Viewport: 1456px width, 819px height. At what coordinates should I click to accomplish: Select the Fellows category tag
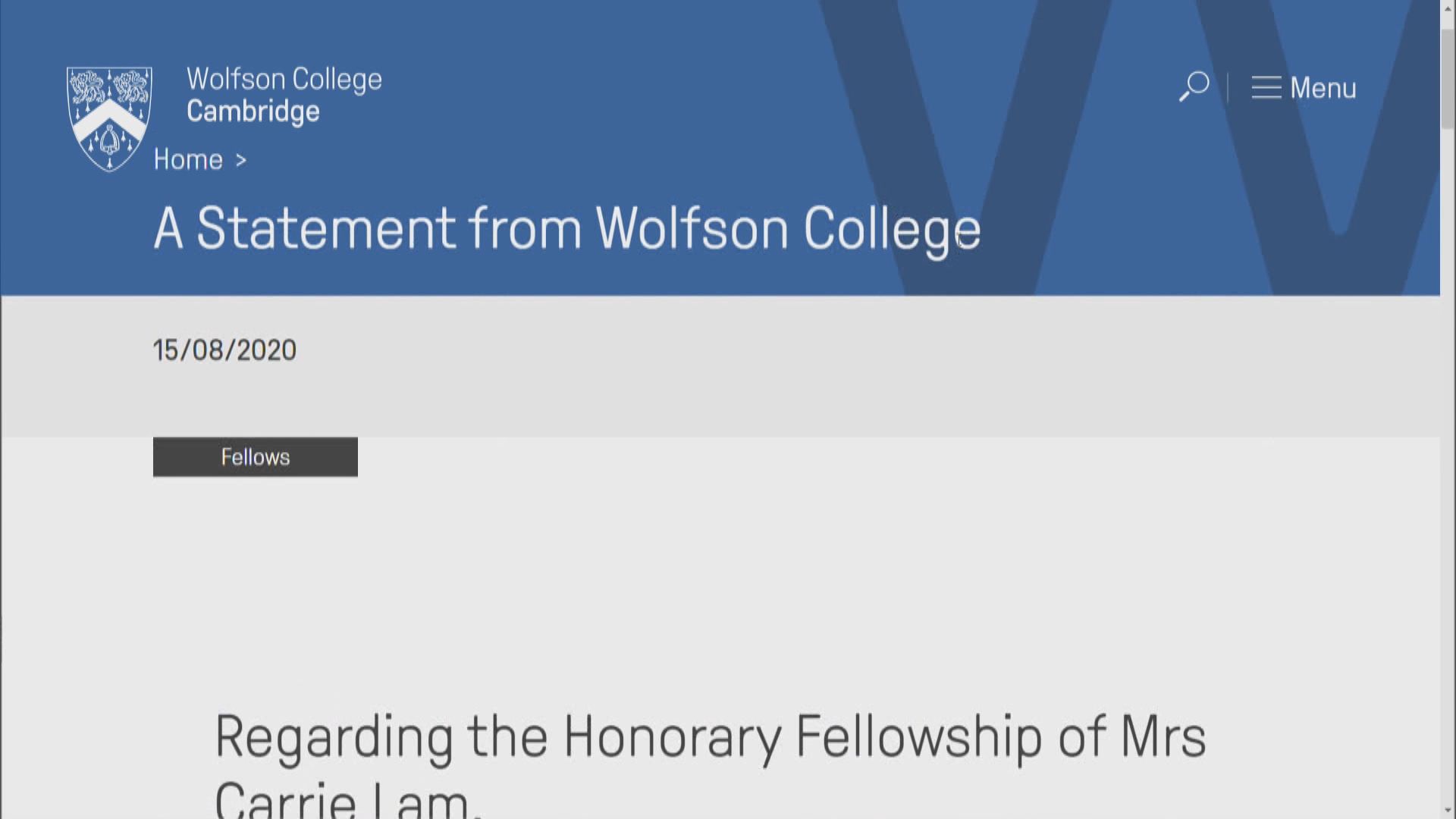pyautogui.click(x=255, y=457)
